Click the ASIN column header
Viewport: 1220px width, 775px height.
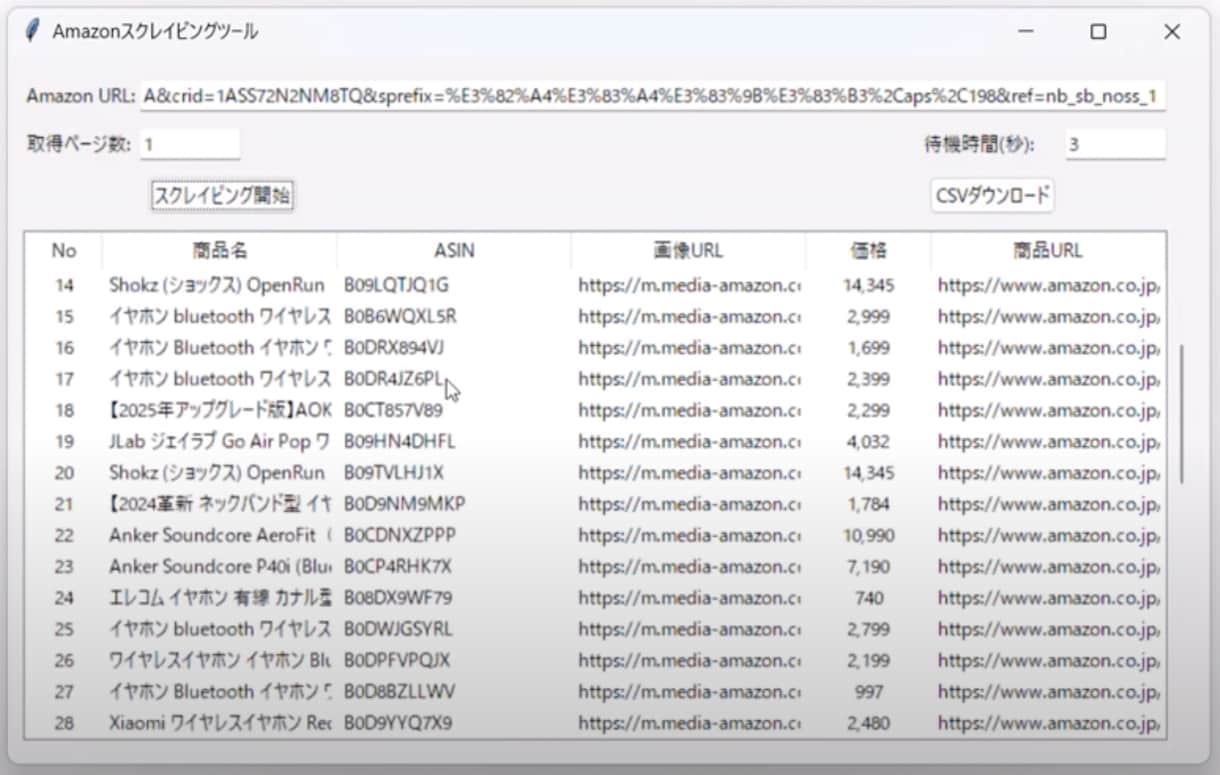[454, 251]
